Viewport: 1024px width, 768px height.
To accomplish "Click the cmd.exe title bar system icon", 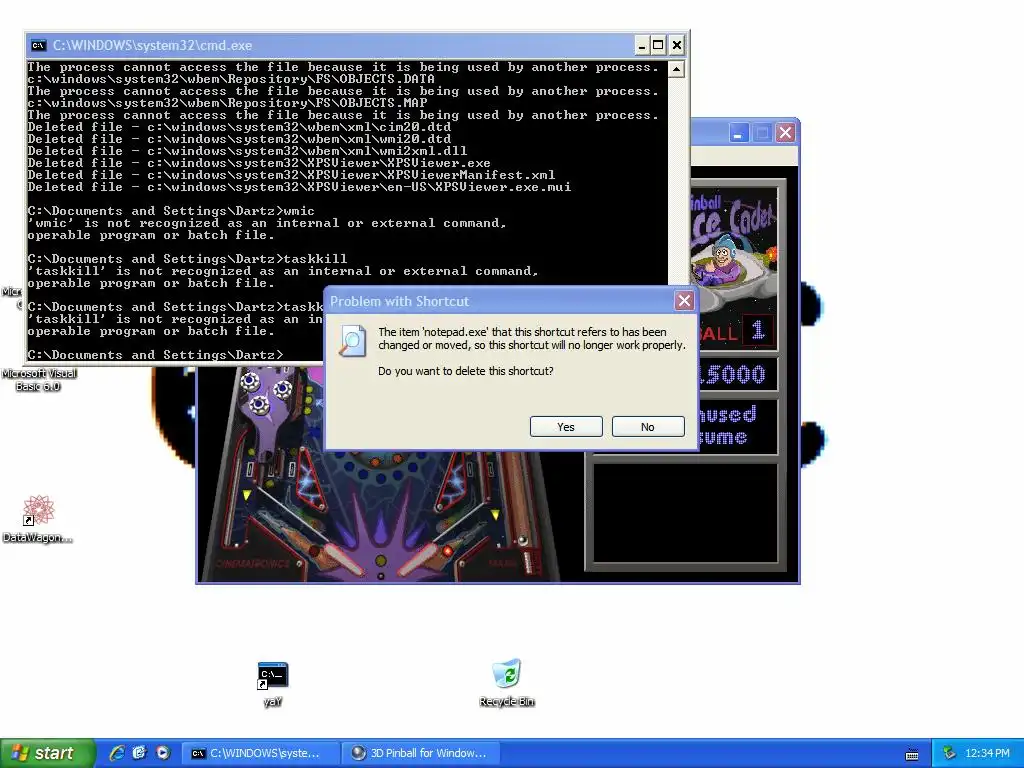I will (x=39, y=45).
